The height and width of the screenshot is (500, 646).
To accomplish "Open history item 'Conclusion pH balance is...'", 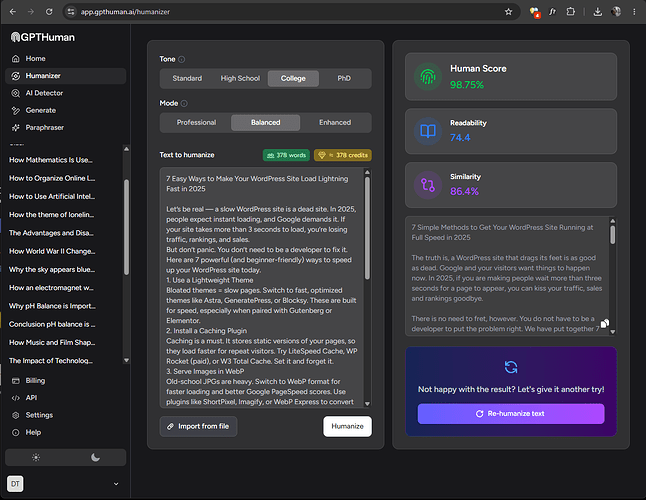I will [x=52, y=324].
